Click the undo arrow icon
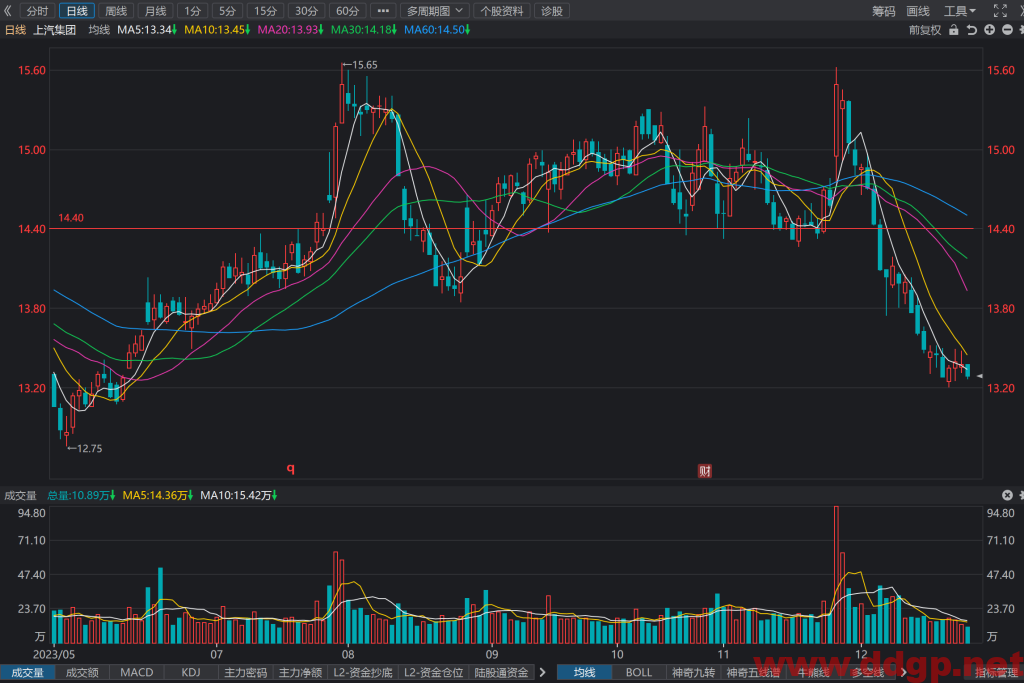The width and height of the screenshot is (1024, 683). (972, 30)
